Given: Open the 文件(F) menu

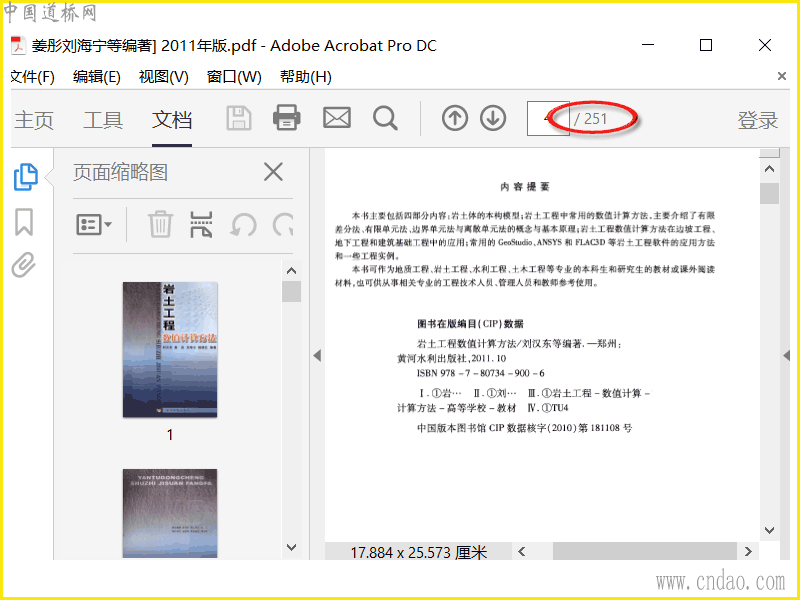Looking at the screenshot, I should [32, 77].
